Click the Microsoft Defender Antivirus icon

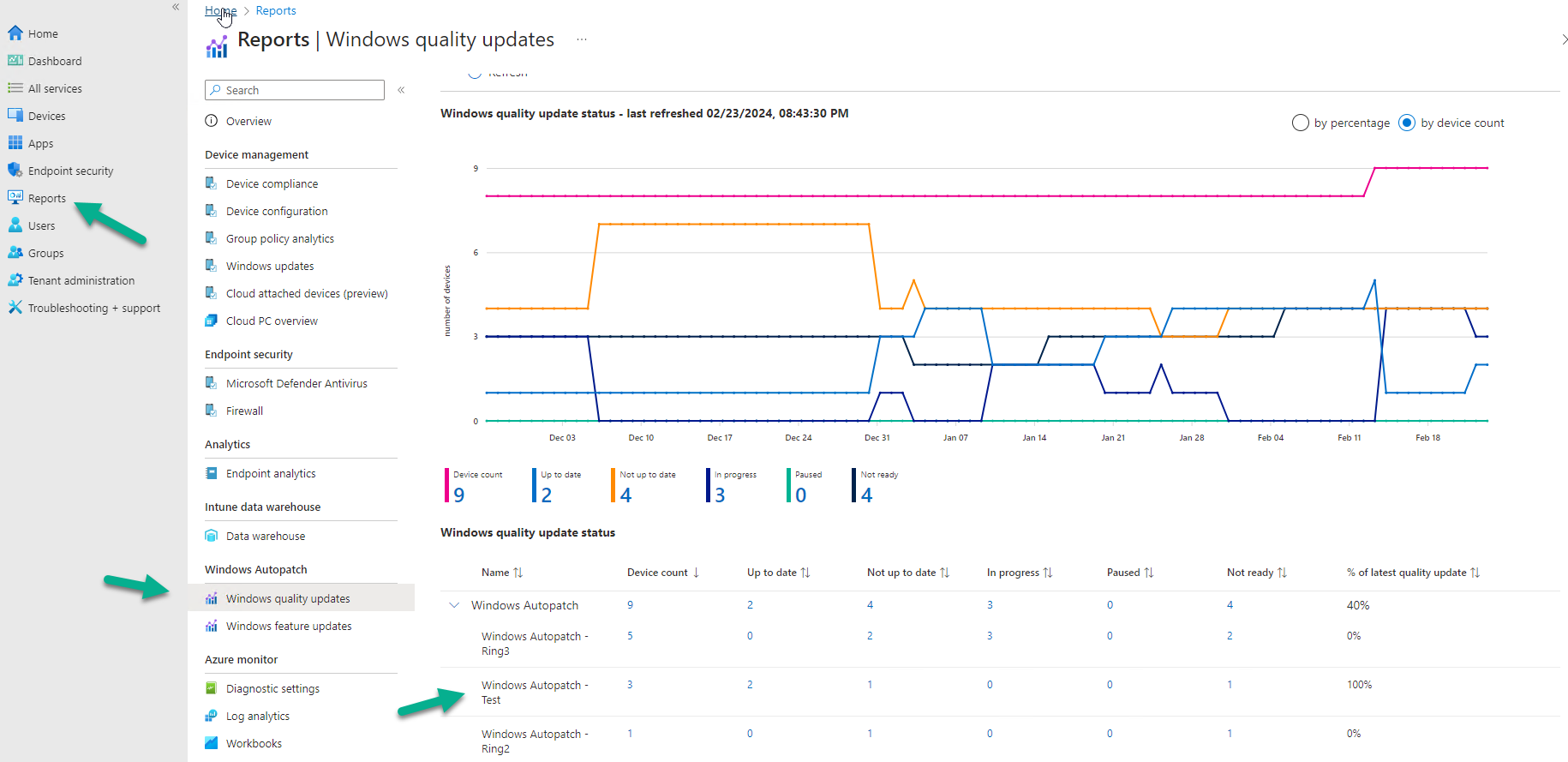click(212, 383)
